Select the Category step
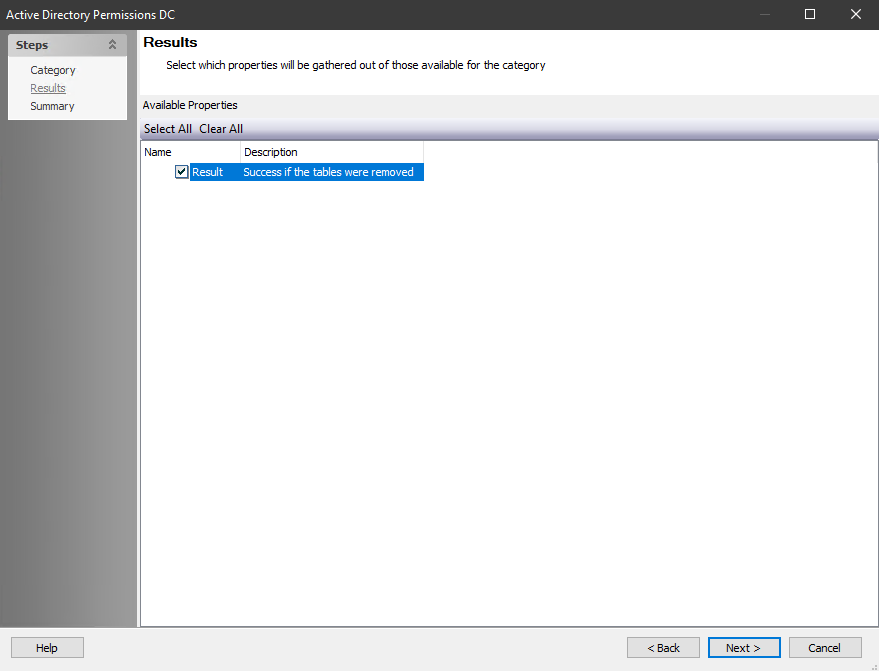The height and width of the screenshot is (671, 879). pyautogui.click(x=52, y=69)
